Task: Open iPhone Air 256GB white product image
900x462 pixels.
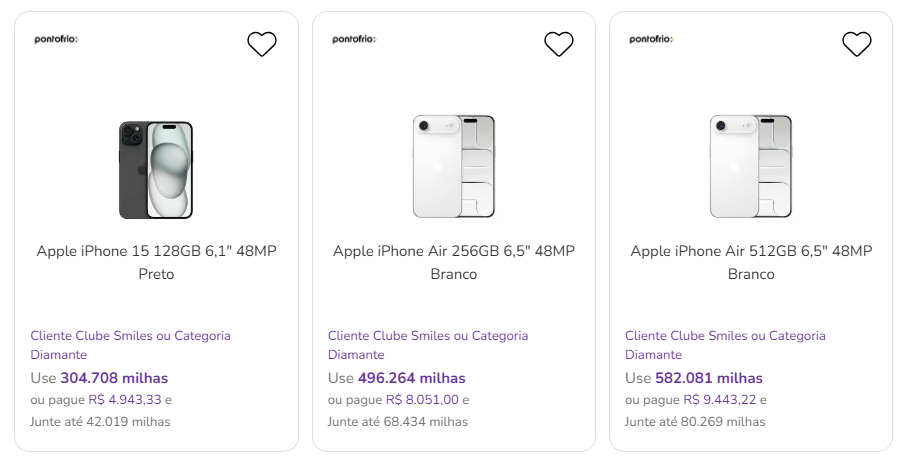Action: click(454, 166)
